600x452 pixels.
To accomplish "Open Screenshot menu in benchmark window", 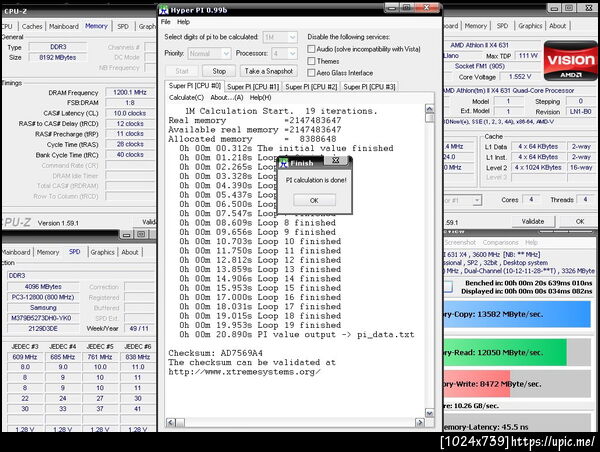I will [x=460, y=243].
